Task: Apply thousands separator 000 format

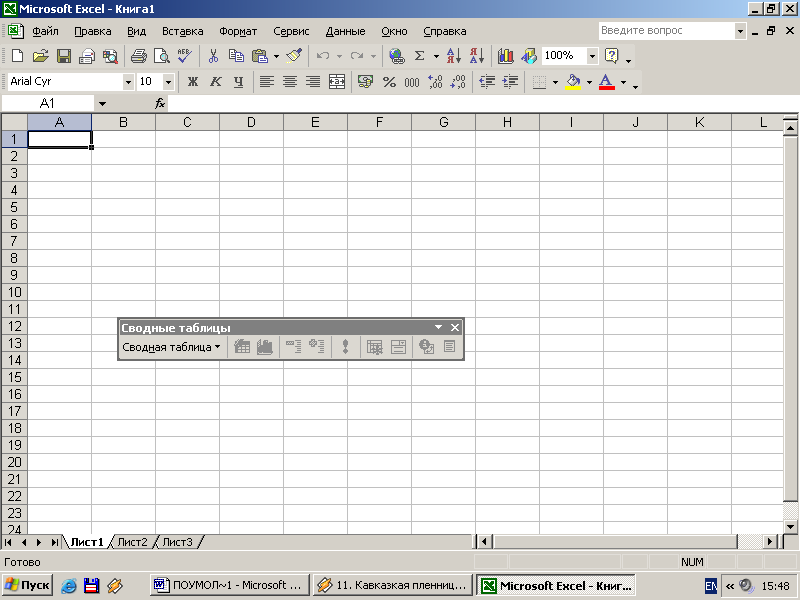Action: (x=412, y=82)
